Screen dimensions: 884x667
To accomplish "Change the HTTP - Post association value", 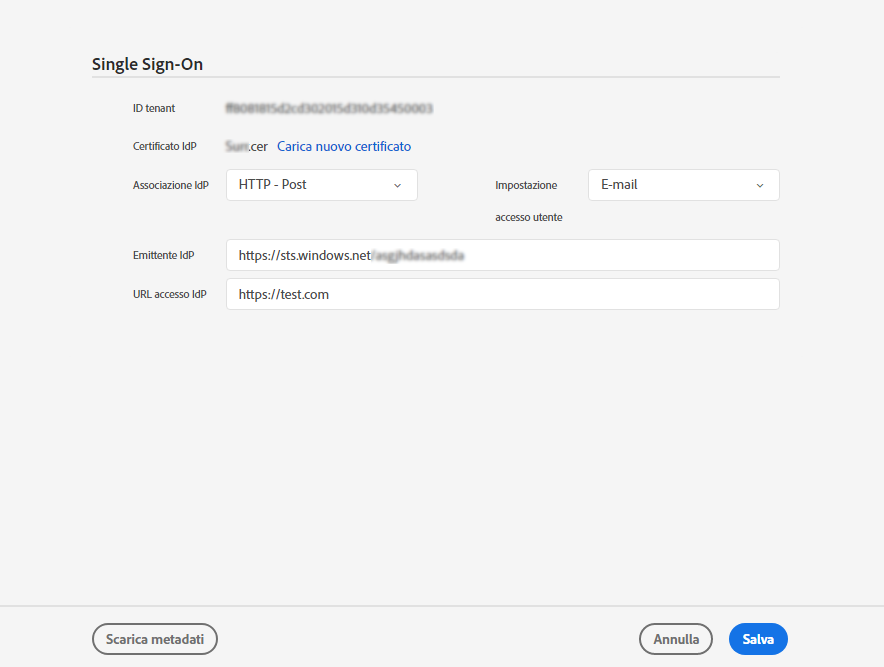I will [320, 185].
